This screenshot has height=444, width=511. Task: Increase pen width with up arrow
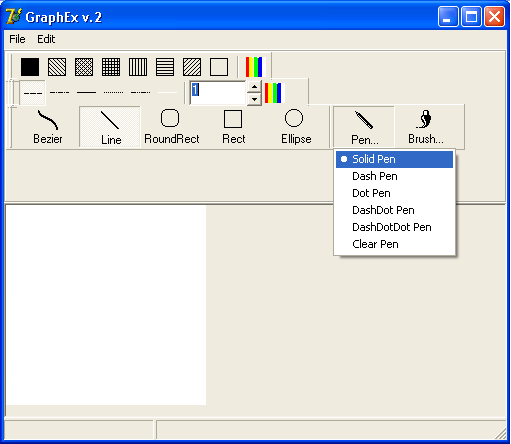[x=254, y=87]
